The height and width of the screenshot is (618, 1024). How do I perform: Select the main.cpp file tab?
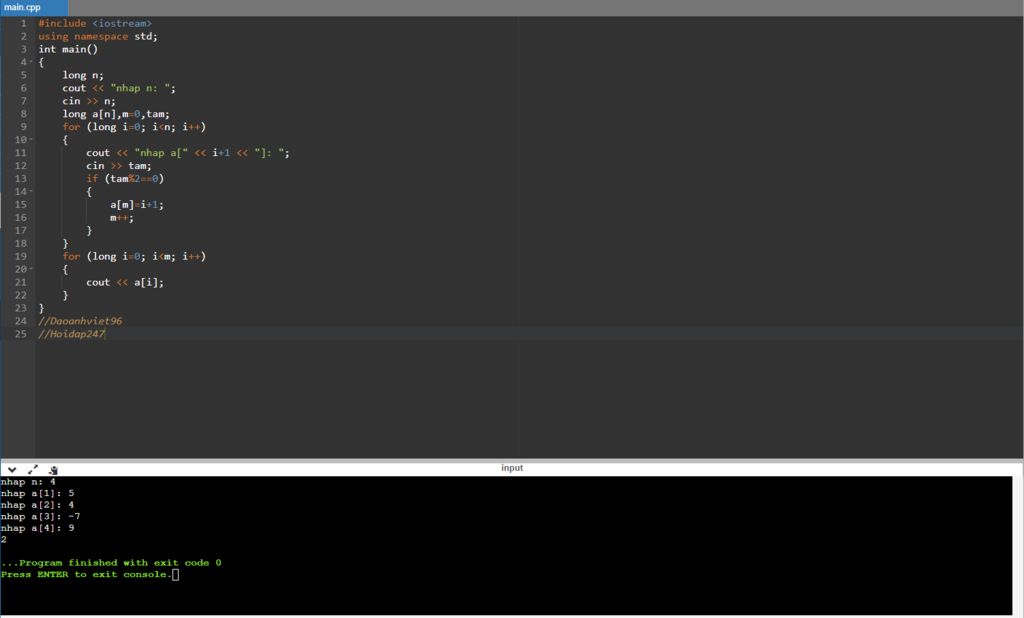click(x=34, y=8)
